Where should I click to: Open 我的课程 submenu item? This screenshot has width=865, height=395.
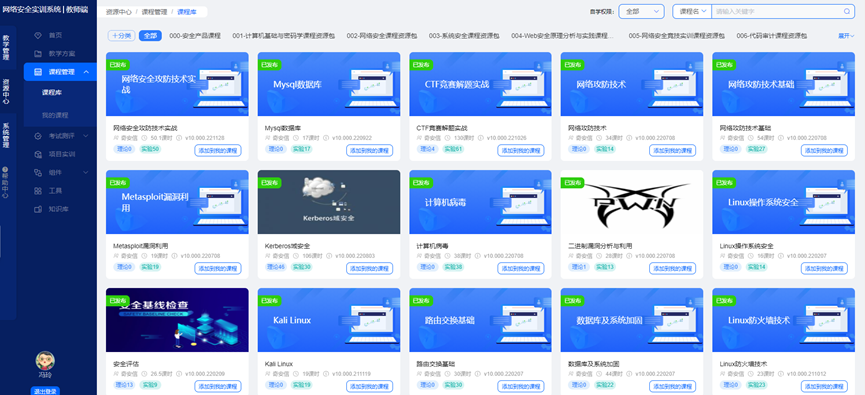click(55, 115)
